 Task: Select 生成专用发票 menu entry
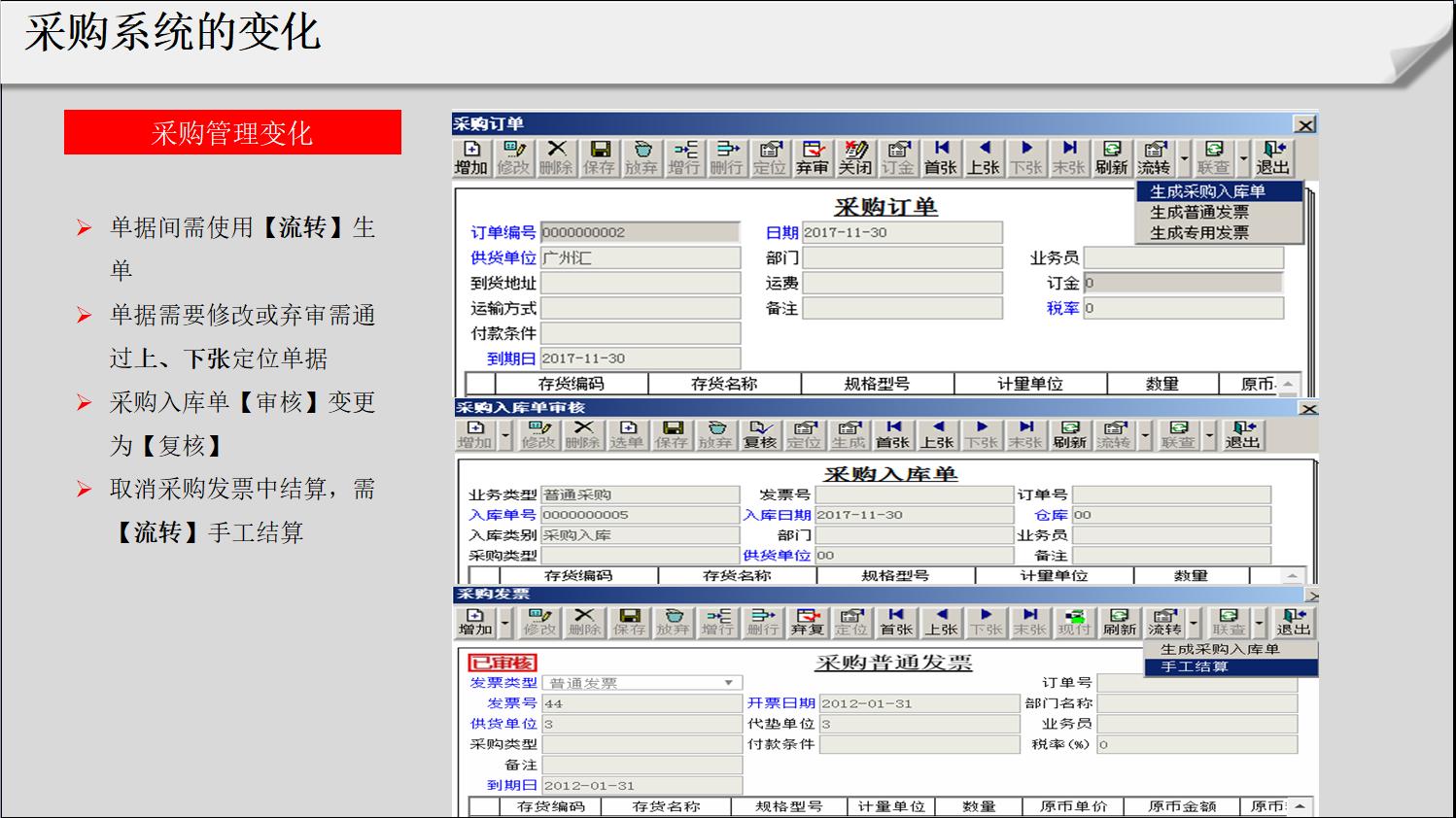point(1199,233)
